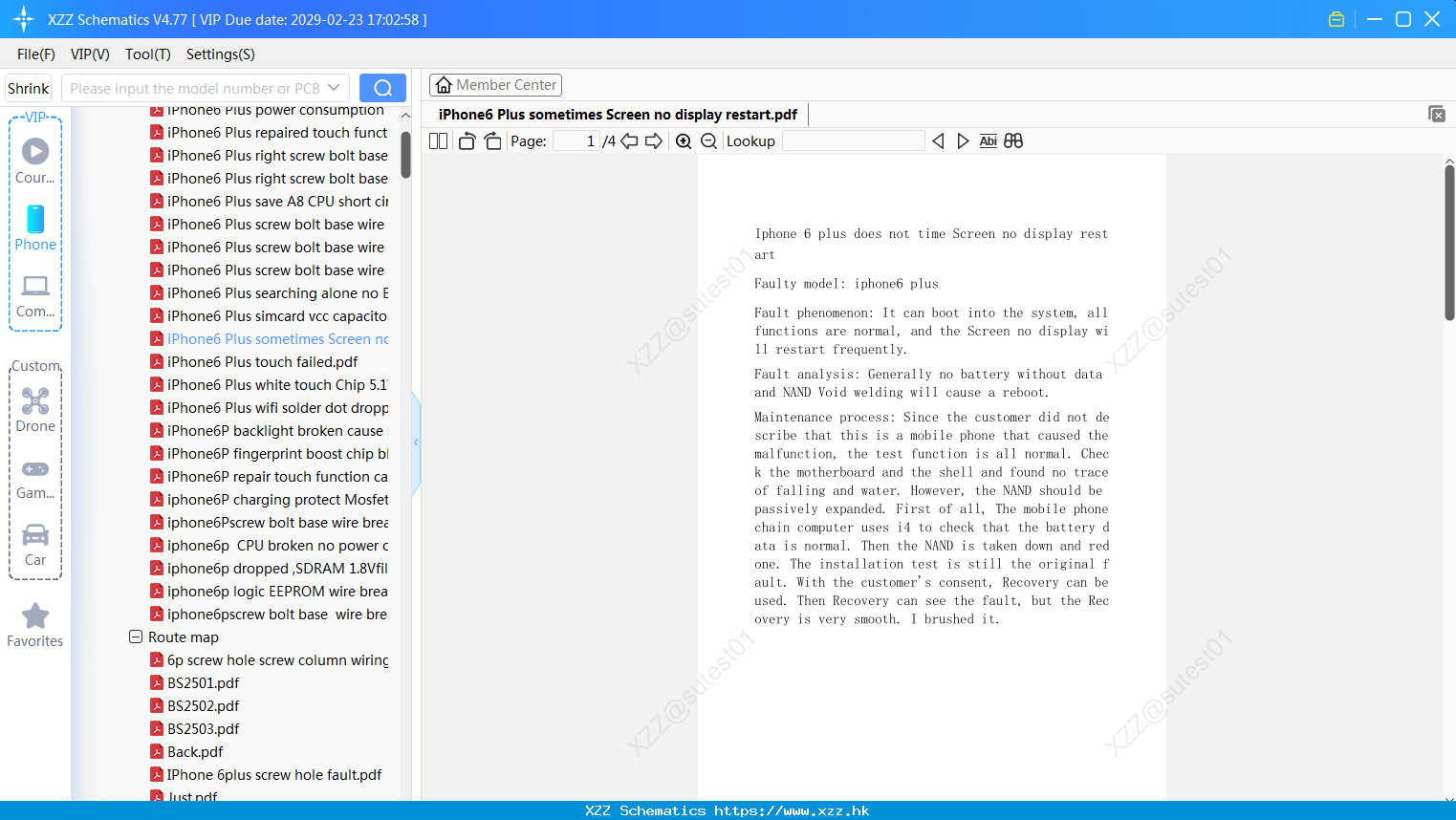Open iPhone6 Plus white touch Chip file
The width and height of the screenshot is (1456, 820).
[x=270, y=384]
